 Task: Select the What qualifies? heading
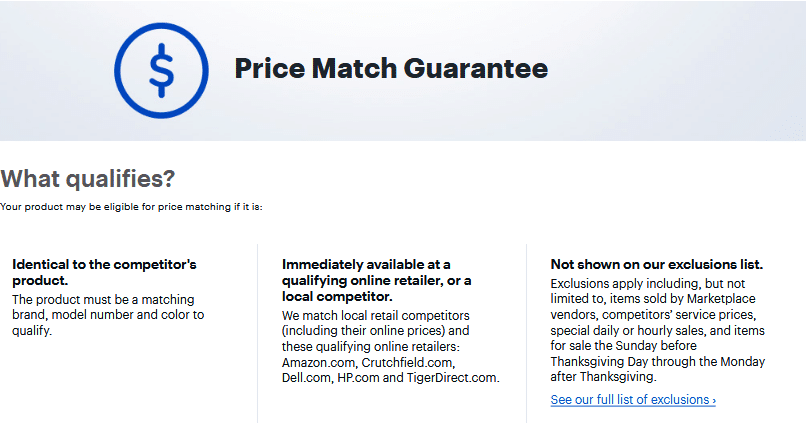click(88, 178)
